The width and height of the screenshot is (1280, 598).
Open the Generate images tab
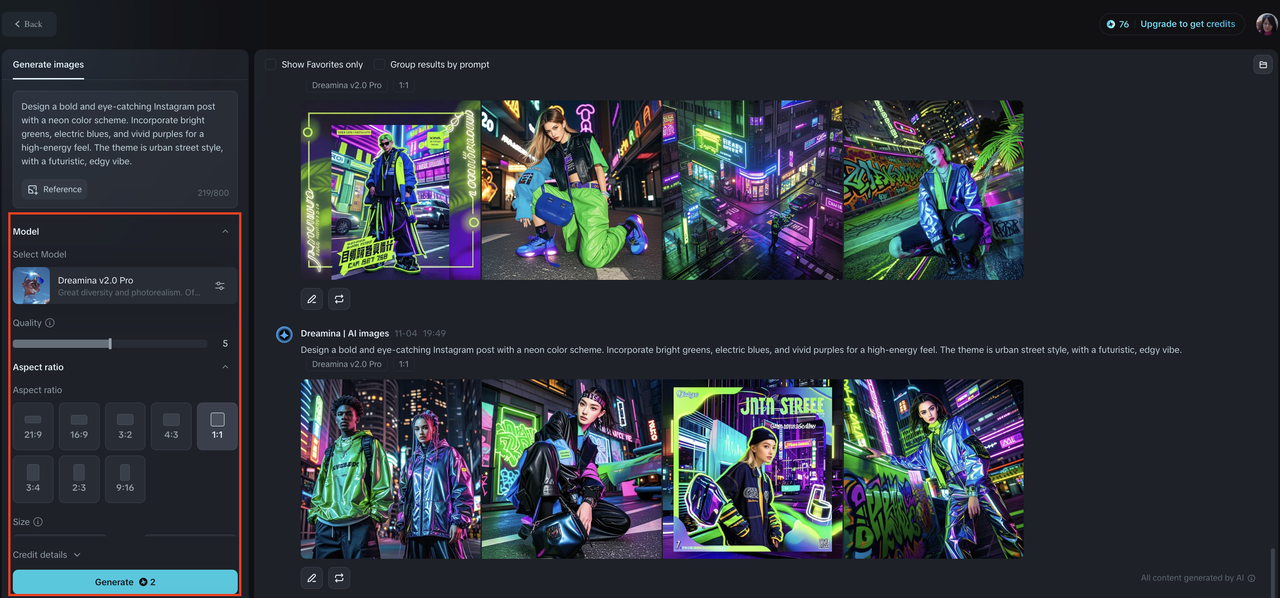[48, 64]
